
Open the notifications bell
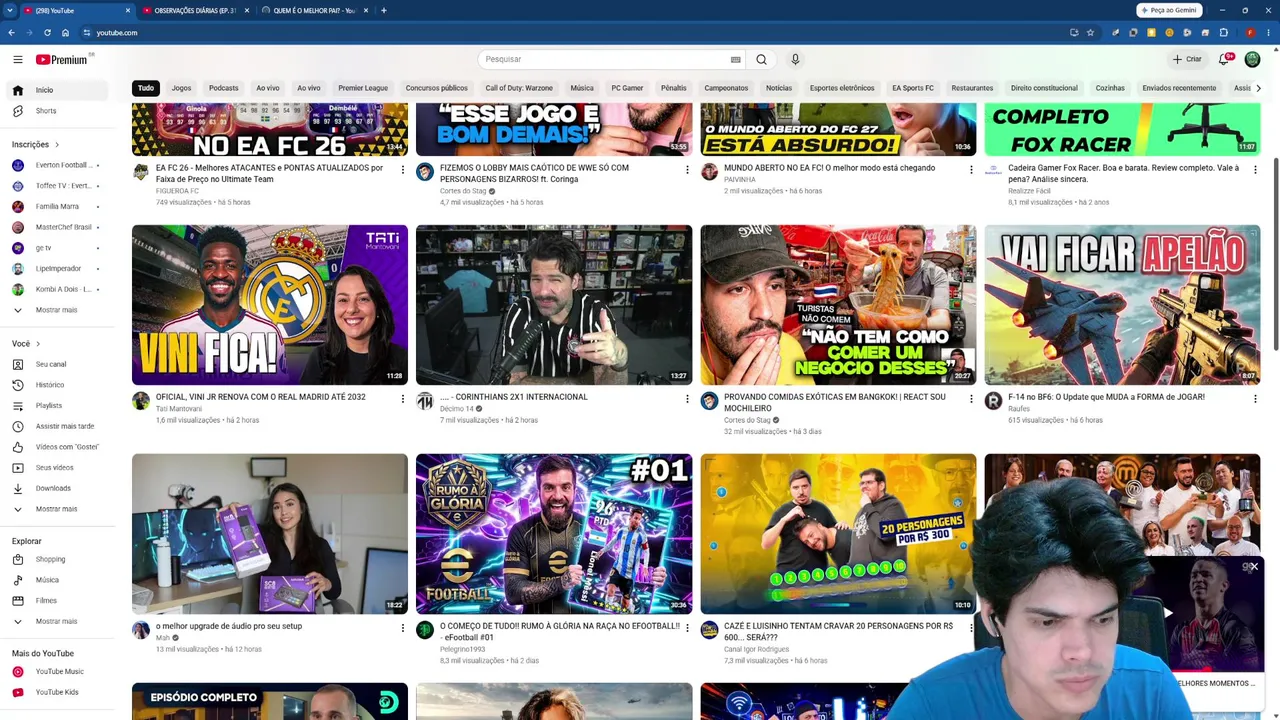[1224, 59]
